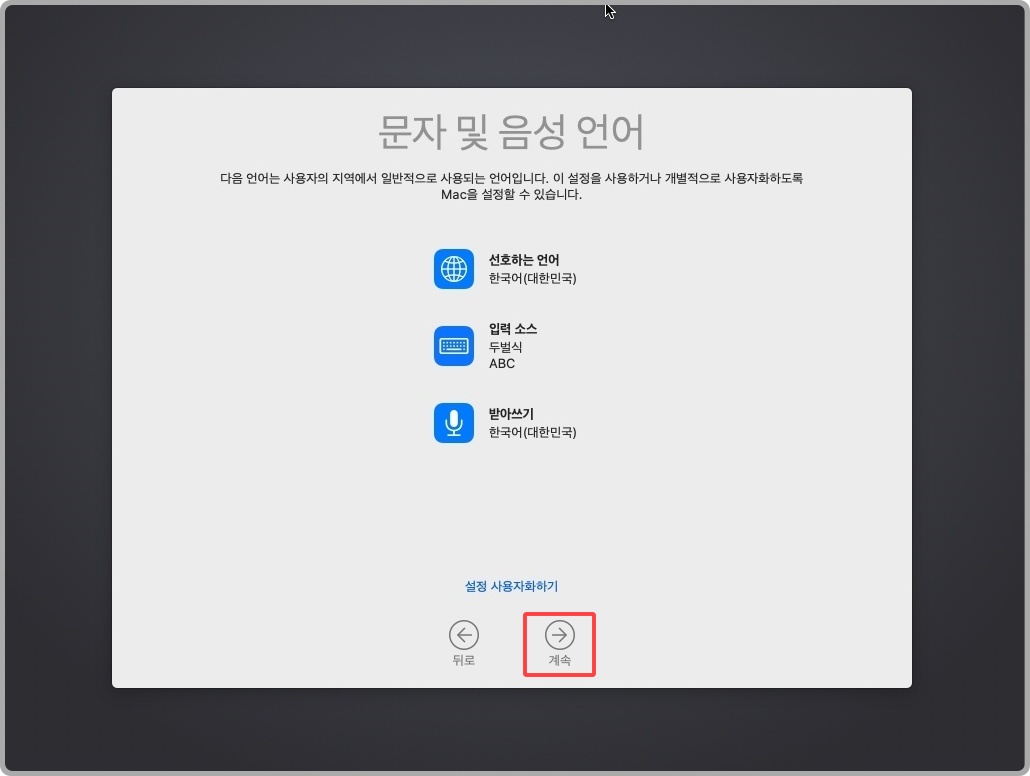Click the right-arrow Continue icon
The width and height of the screenshot is (1030, 776).
559,633
